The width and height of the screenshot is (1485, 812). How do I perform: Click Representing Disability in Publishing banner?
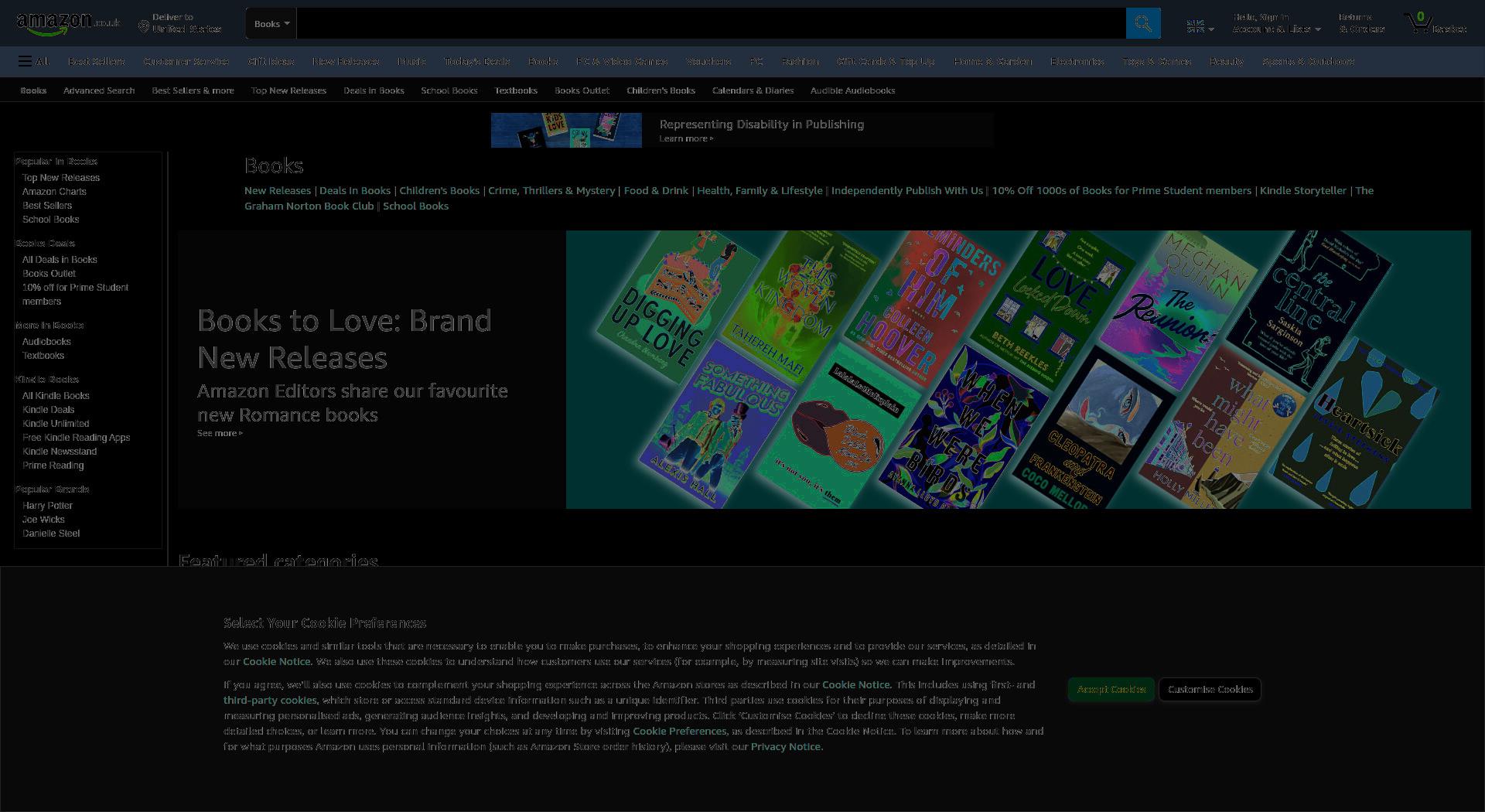[742, 130]
